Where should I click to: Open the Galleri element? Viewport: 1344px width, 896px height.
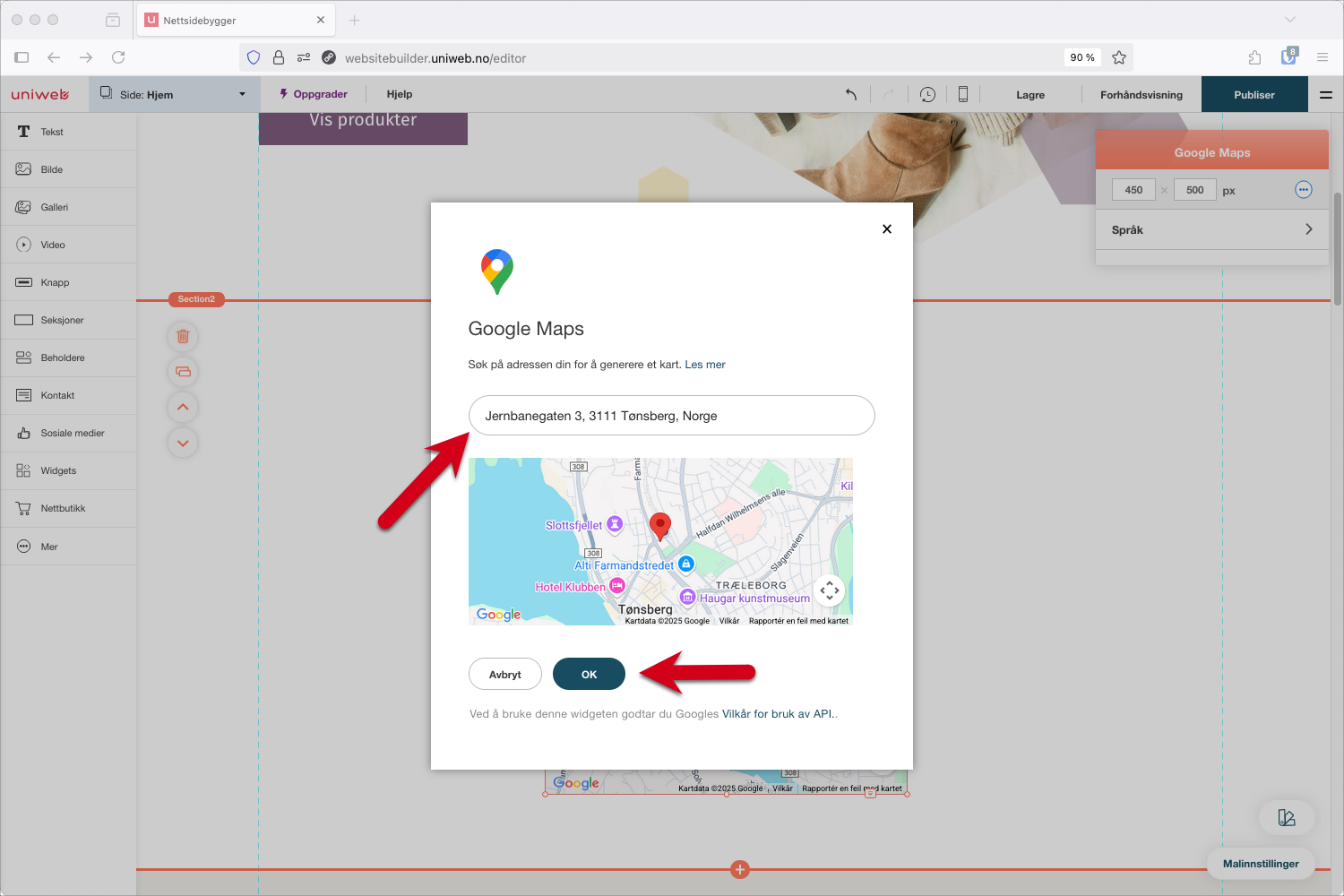[68, 207]
